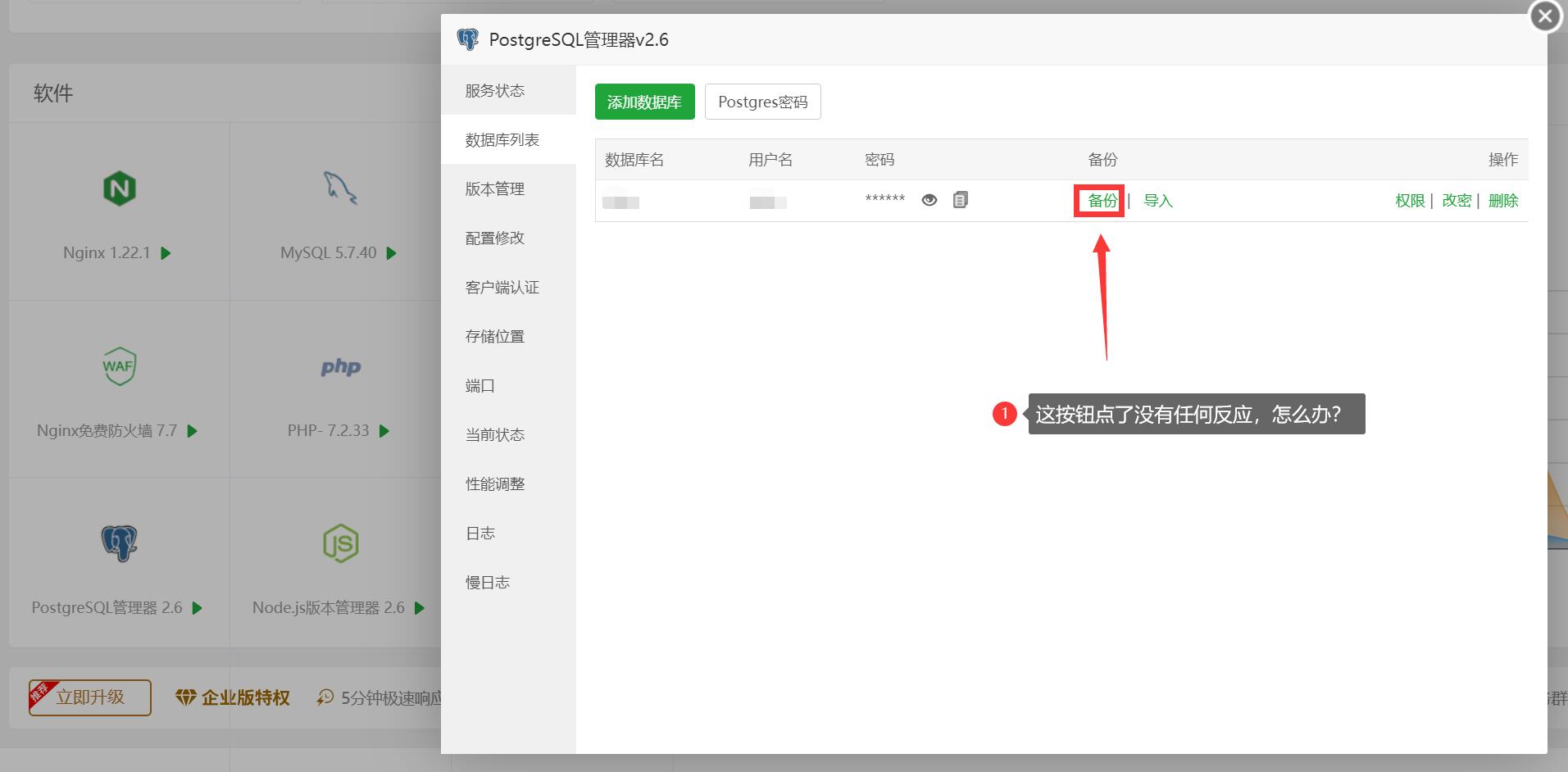The image size is (1568, 772).
Task: Click the PHP-7.2.33 label
Action: coord(328,431)
